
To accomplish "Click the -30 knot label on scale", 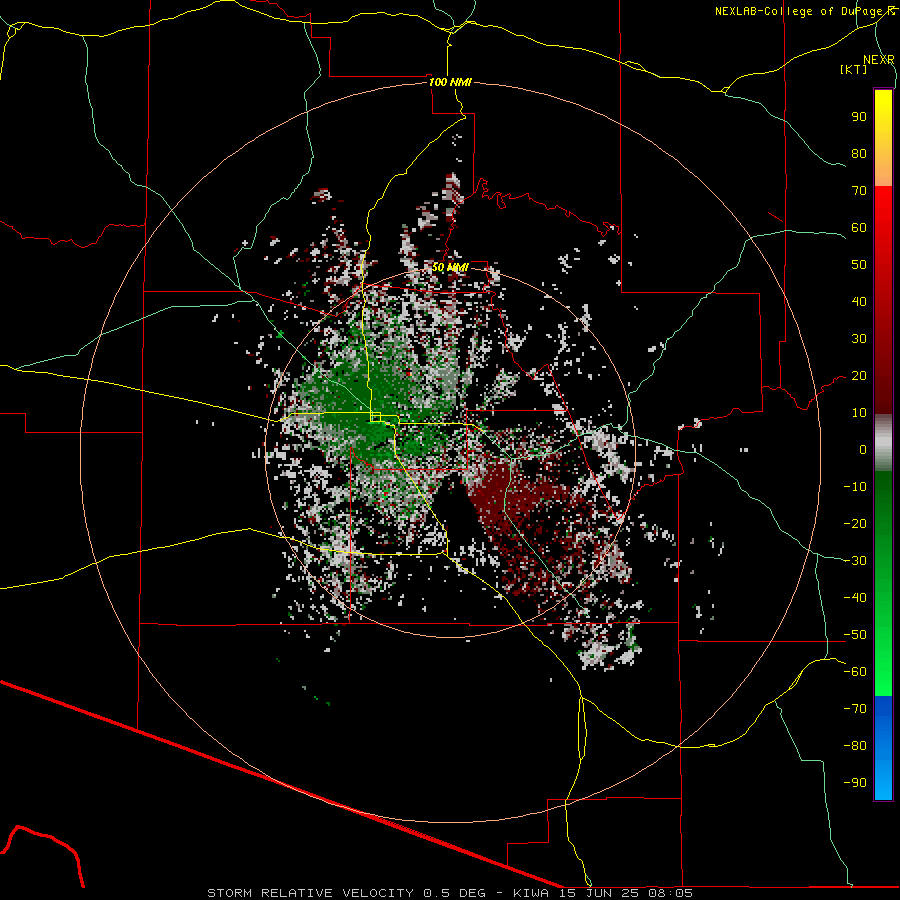I will [x=855, y=561].
